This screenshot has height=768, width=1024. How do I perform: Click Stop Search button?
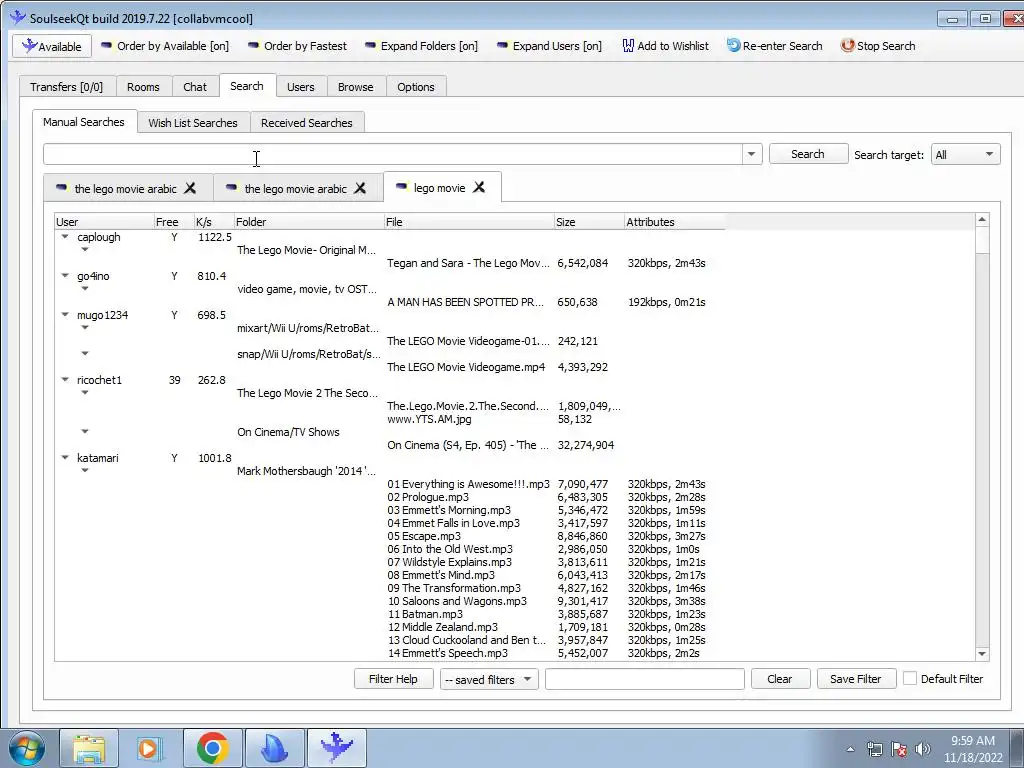878,46
